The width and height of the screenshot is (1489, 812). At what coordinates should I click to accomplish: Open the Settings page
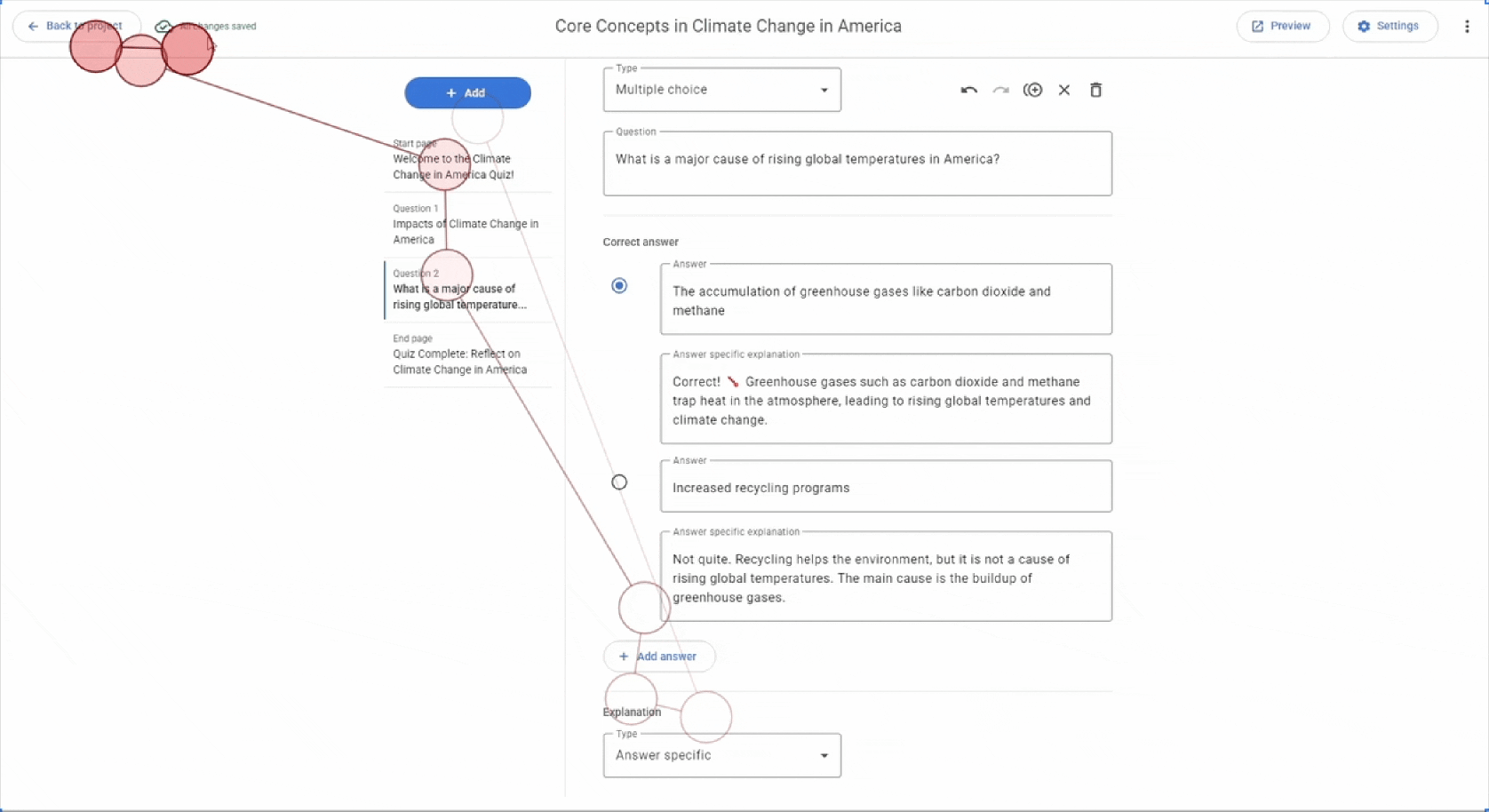point(1389,27)
